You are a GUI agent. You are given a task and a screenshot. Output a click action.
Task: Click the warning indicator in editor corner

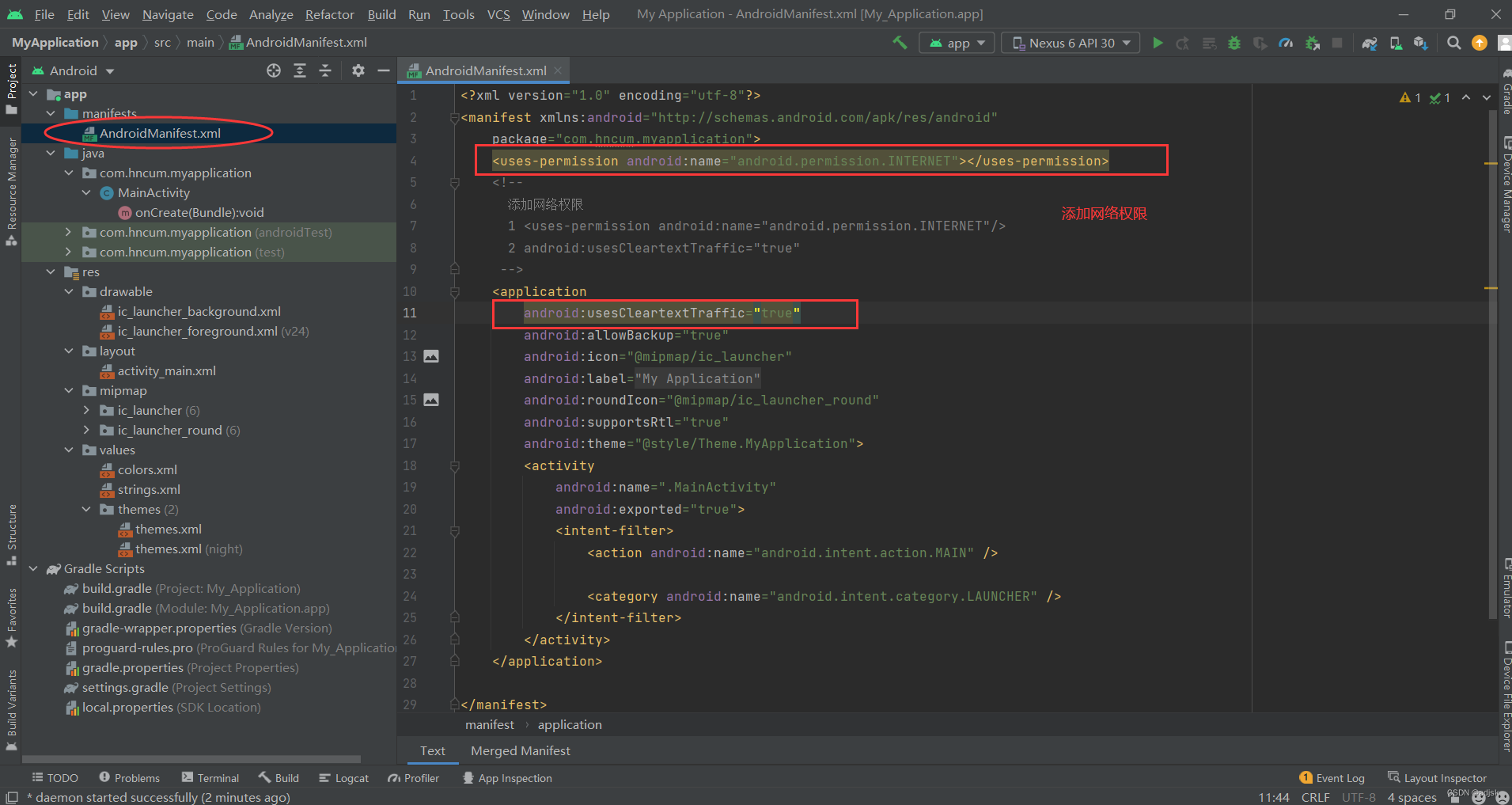click(x=1410, y=97)
